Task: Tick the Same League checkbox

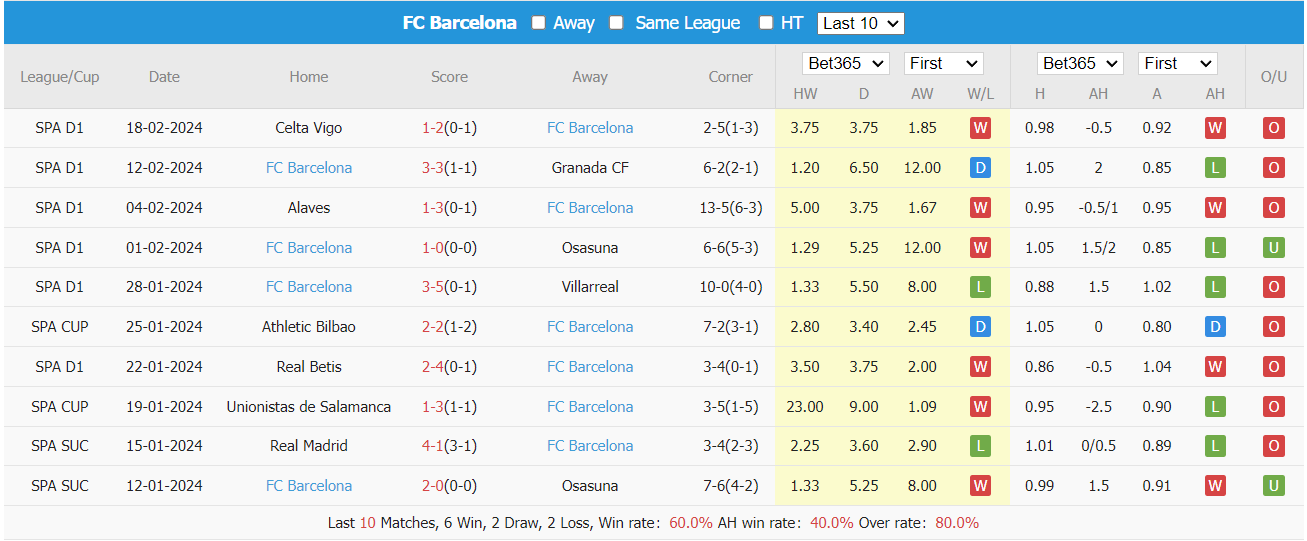Action: pyautogui.click(x=617, y=23)
